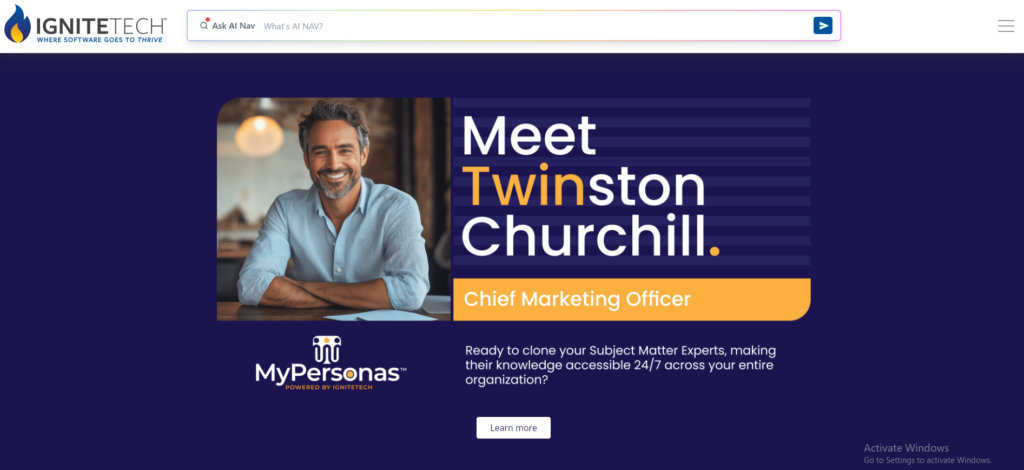
Task: Click the MyPersonas wordmark
Action: coord(330,373)
